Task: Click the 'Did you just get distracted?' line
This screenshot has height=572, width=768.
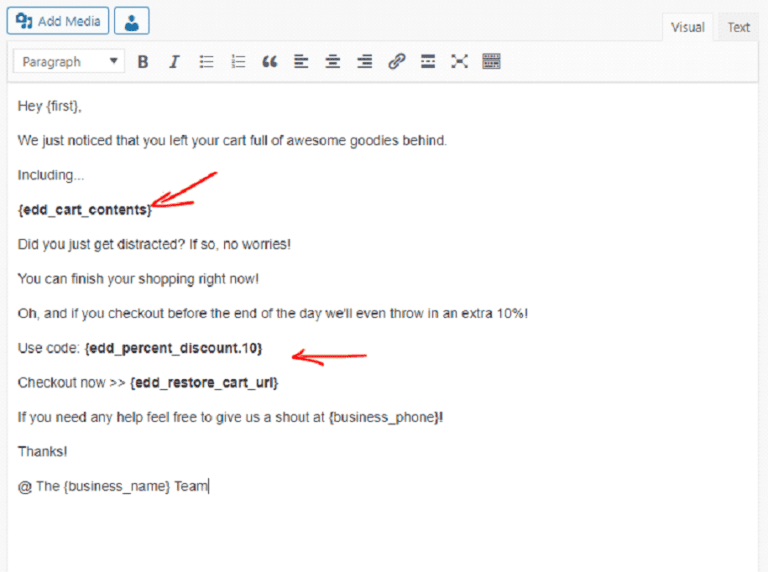Action: coord(154,244)
